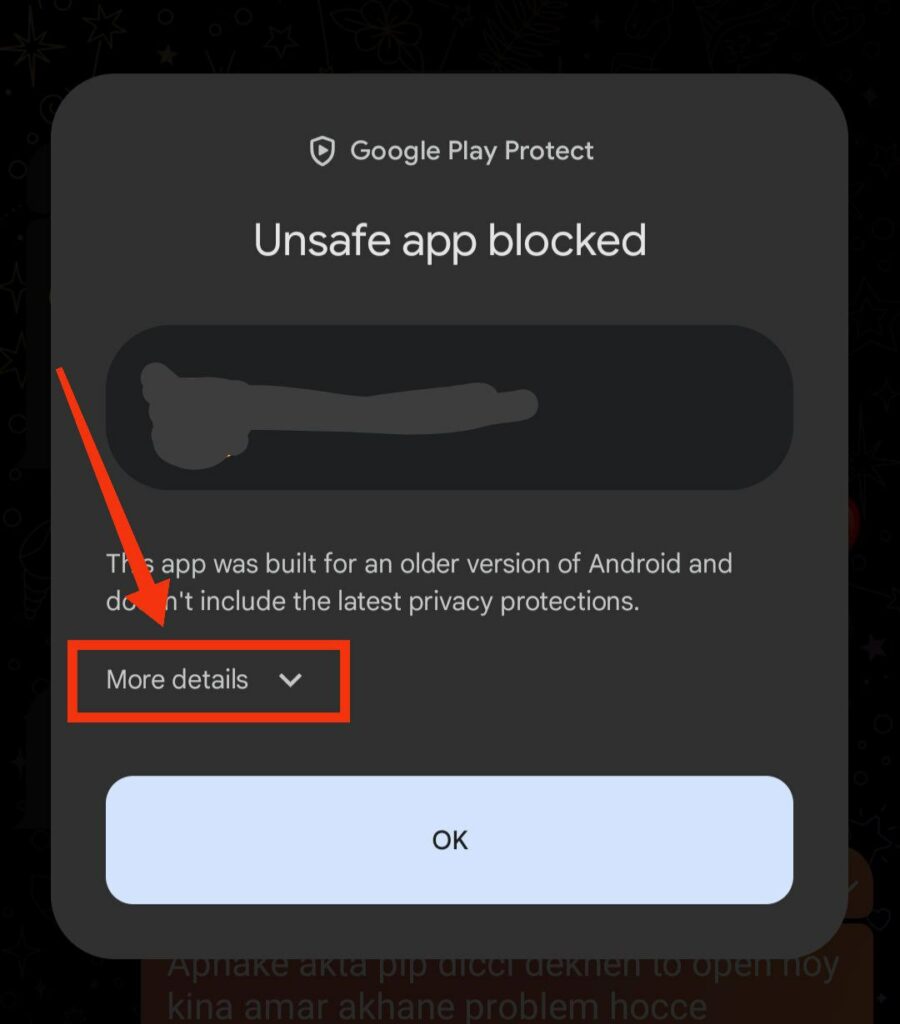The width and height of the screenshot is (900, 1024).
Task: Tap the Google Play Protect shield icon
Action: (322, 151)
